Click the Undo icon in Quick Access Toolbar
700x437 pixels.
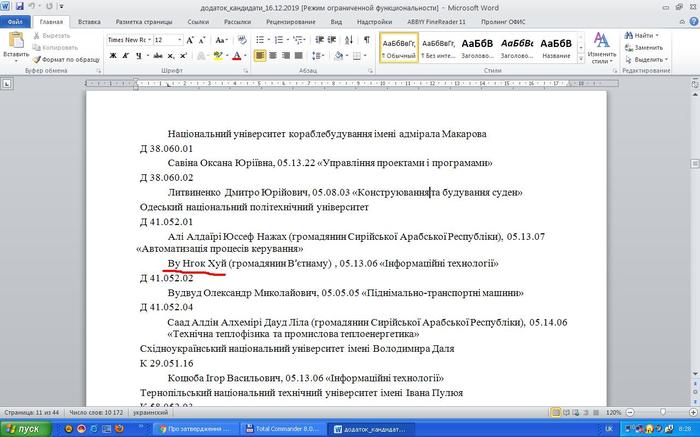pyautogui.click(x=31, y=6)
